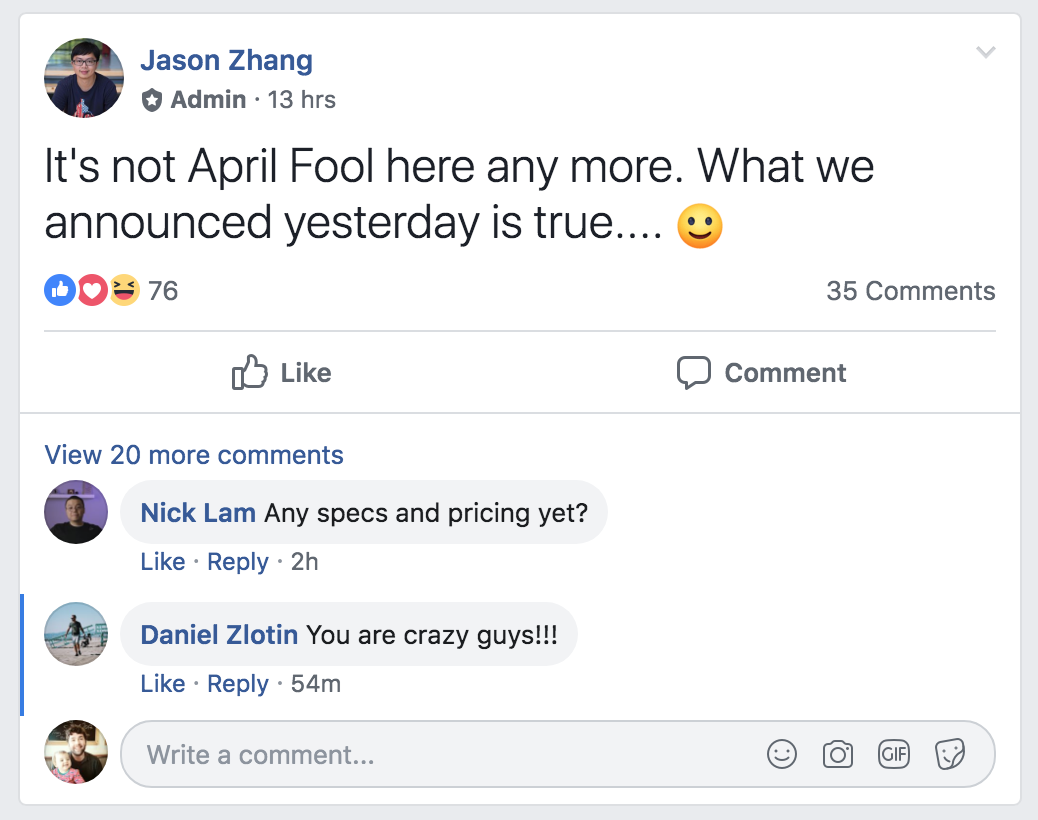1038x820 pixels.
Task: Open Nick Lam's profile picture
Action: 76,512
